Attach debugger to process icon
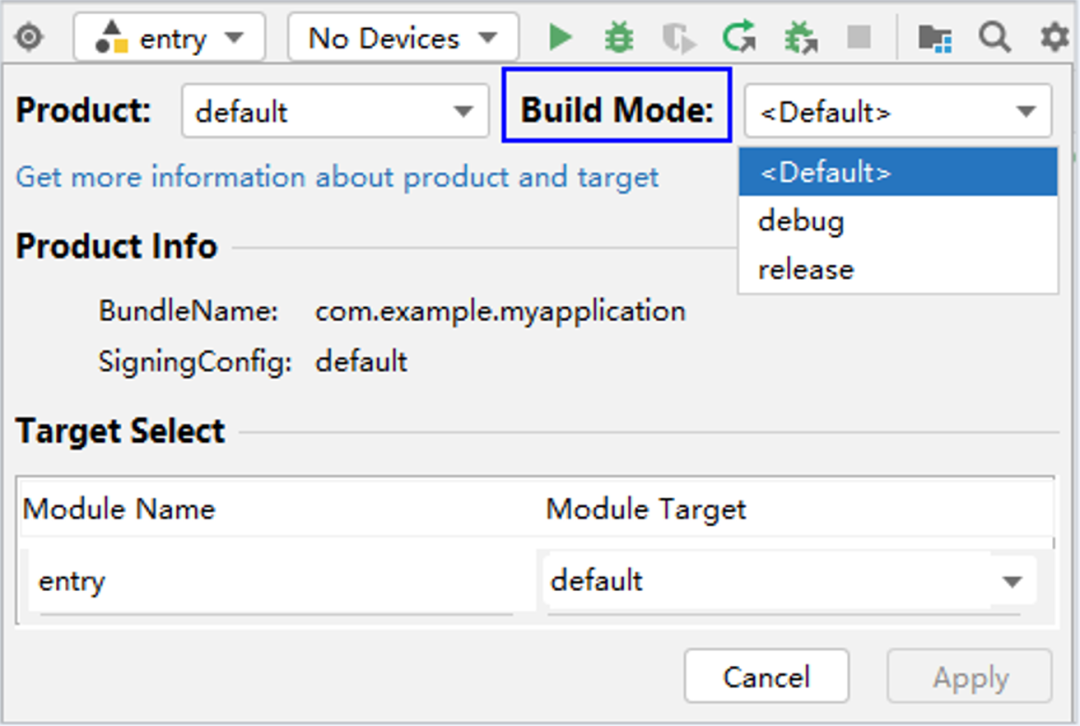1080x726 pixels. [x=800, y=38]
